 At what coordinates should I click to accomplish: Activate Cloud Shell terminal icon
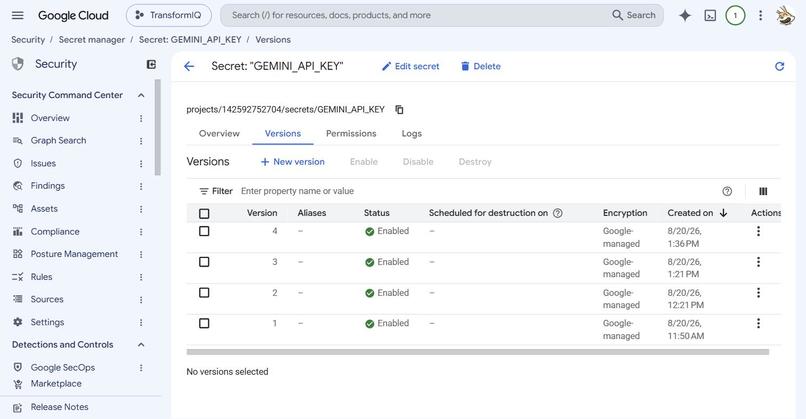(x=710, y=15)
